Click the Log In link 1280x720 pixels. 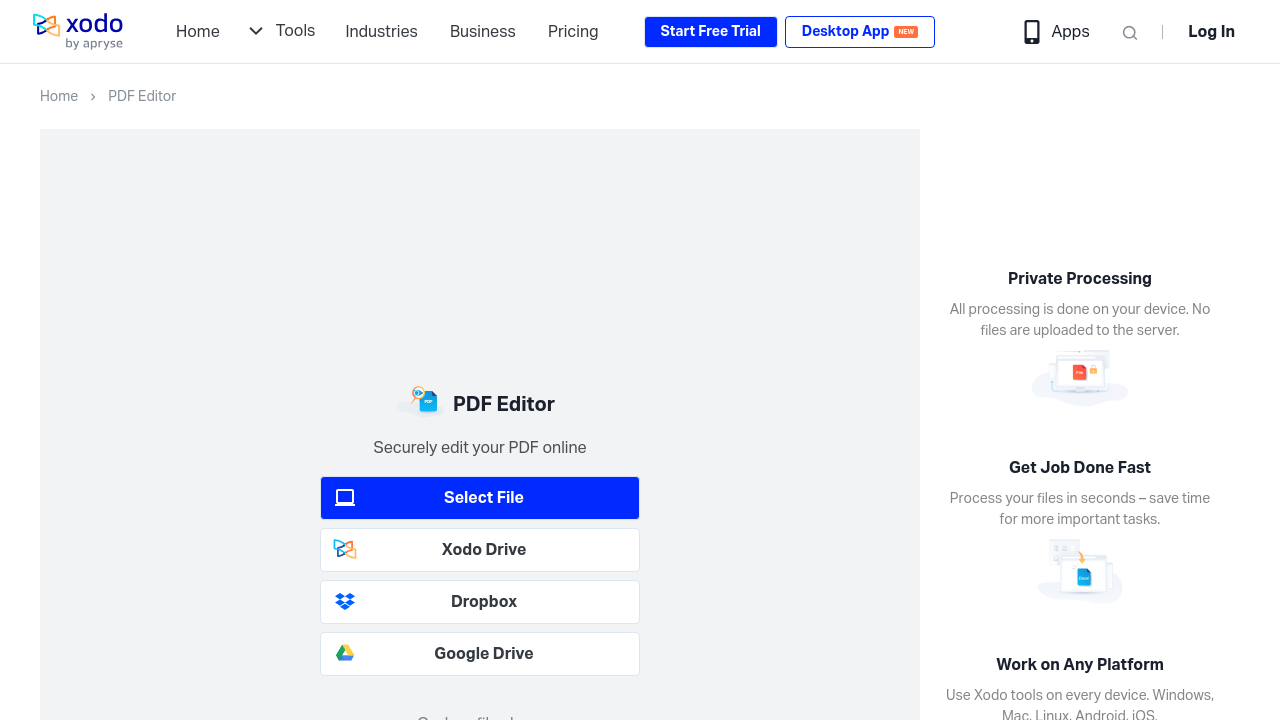tap(1211, 32)
